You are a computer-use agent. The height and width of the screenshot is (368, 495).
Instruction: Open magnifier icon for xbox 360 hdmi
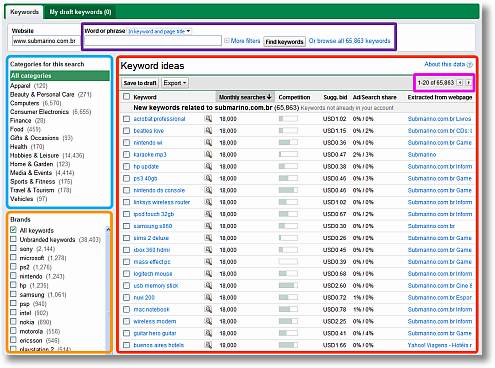[208, 250]
